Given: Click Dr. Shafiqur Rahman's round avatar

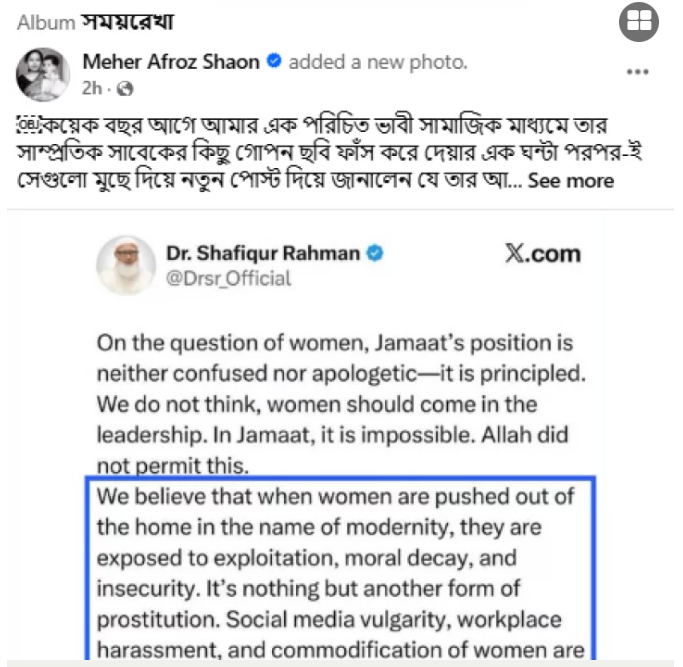Looking at the screenshot, I should (x=125, y=265).
